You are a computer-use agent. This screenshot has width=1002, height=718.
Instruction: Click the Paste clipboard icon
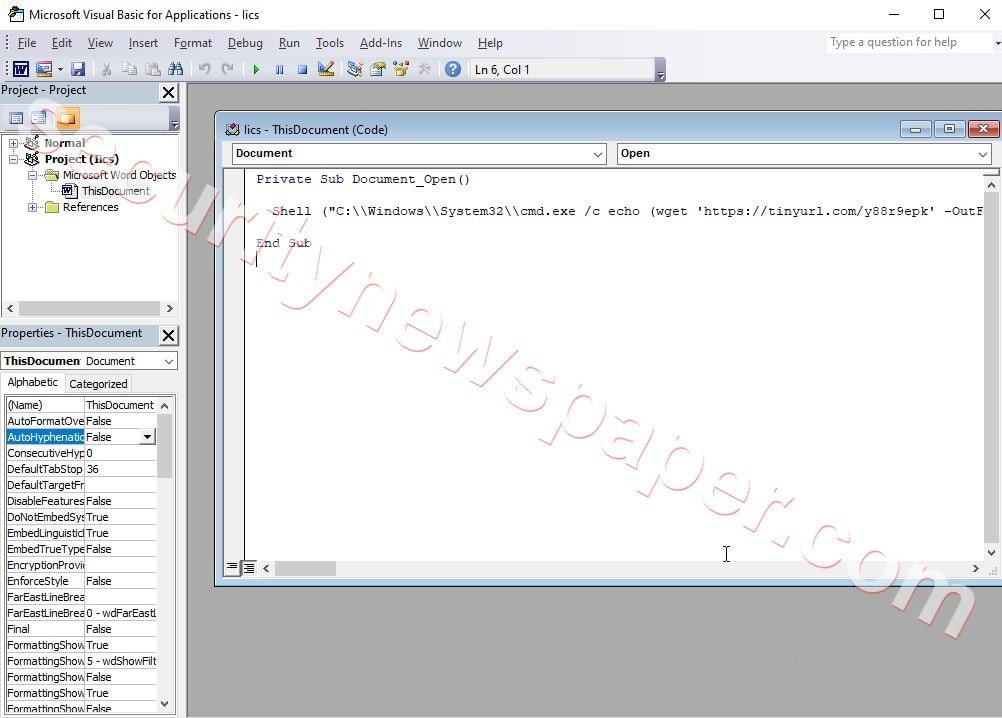(x=153, y=69)
